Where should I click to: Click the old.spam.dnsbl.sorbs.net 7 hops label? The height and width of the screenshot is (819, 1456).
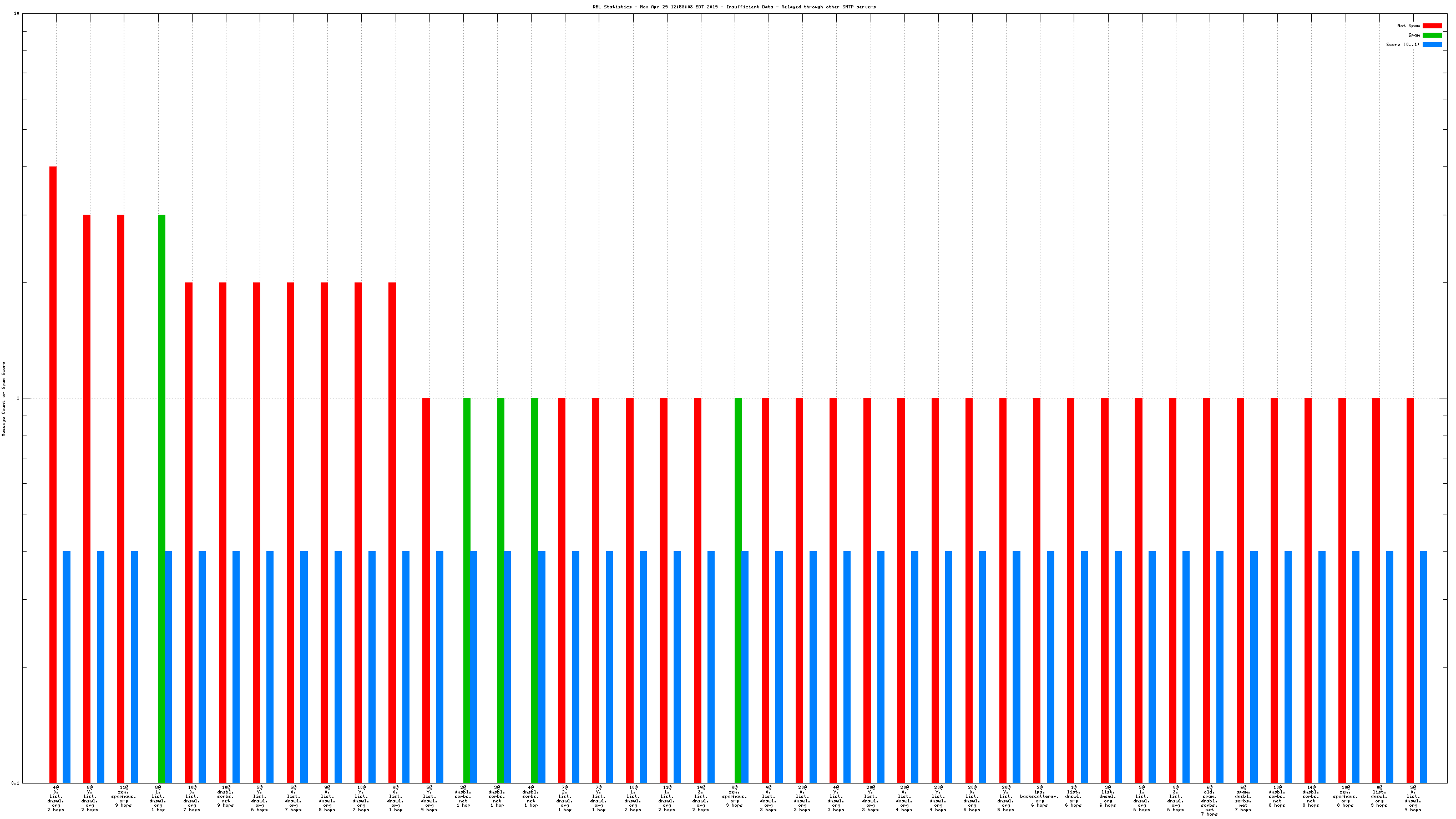pos(1209,800)
